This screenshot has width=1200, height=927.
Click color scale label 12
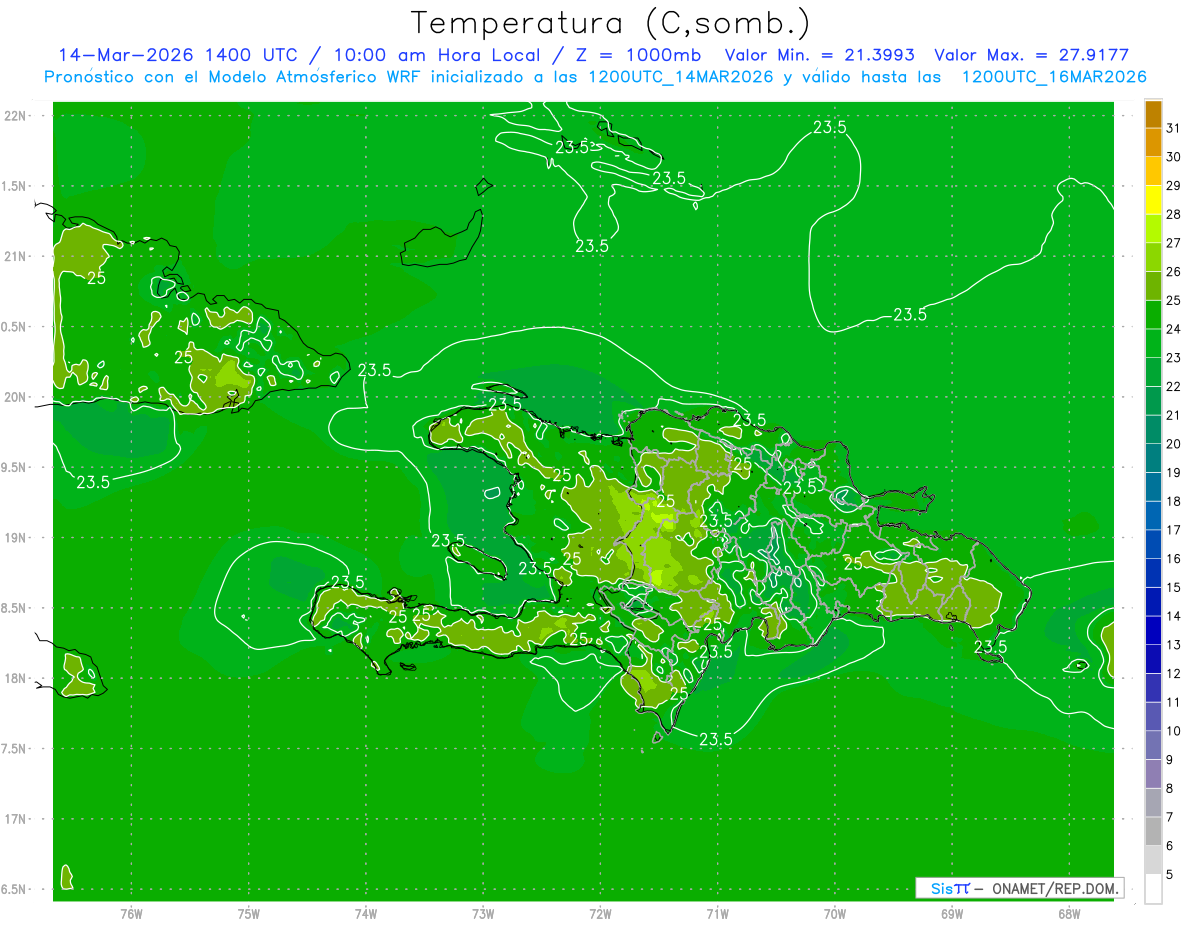(x=1174, y=673)
